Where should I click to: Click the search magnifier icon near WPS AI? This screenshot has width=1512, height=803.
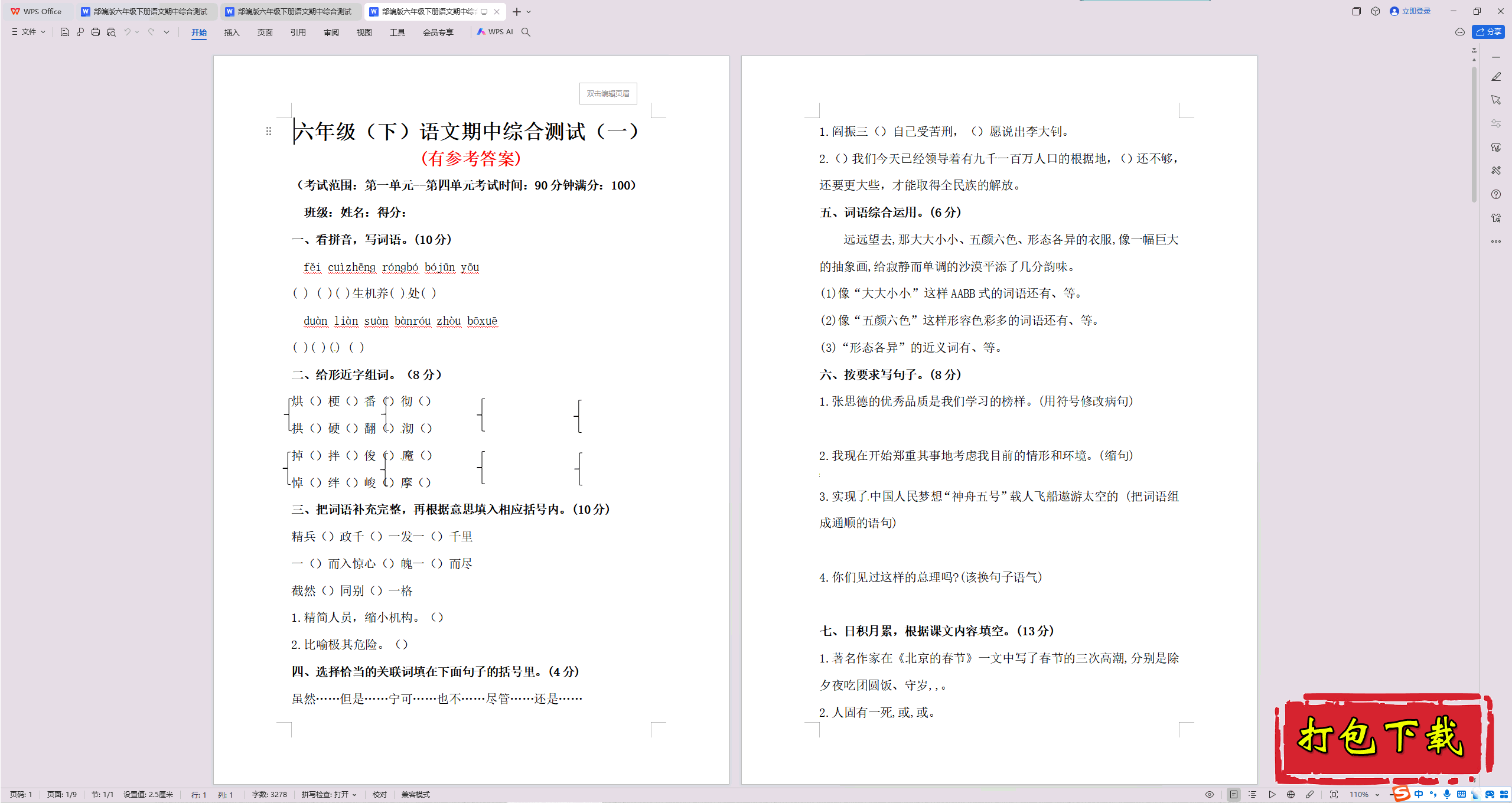click(x=526, y=32)
